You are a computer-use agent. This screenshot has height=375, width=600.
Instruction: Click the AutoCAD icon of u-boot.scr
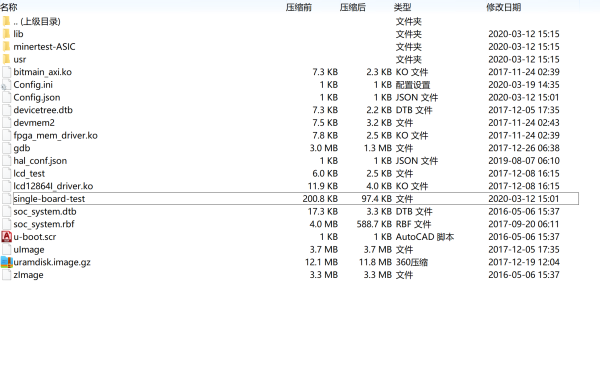6,236
